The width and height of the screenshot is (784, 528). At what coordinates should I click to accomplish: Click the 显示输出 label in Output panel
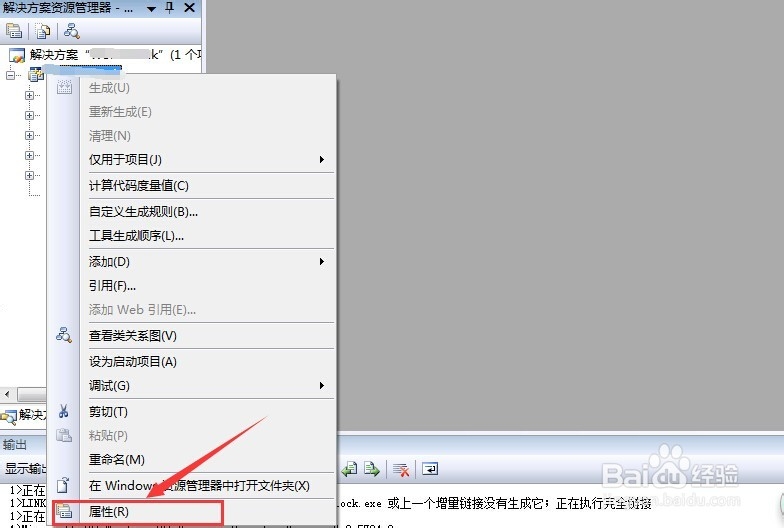(25, 468)
